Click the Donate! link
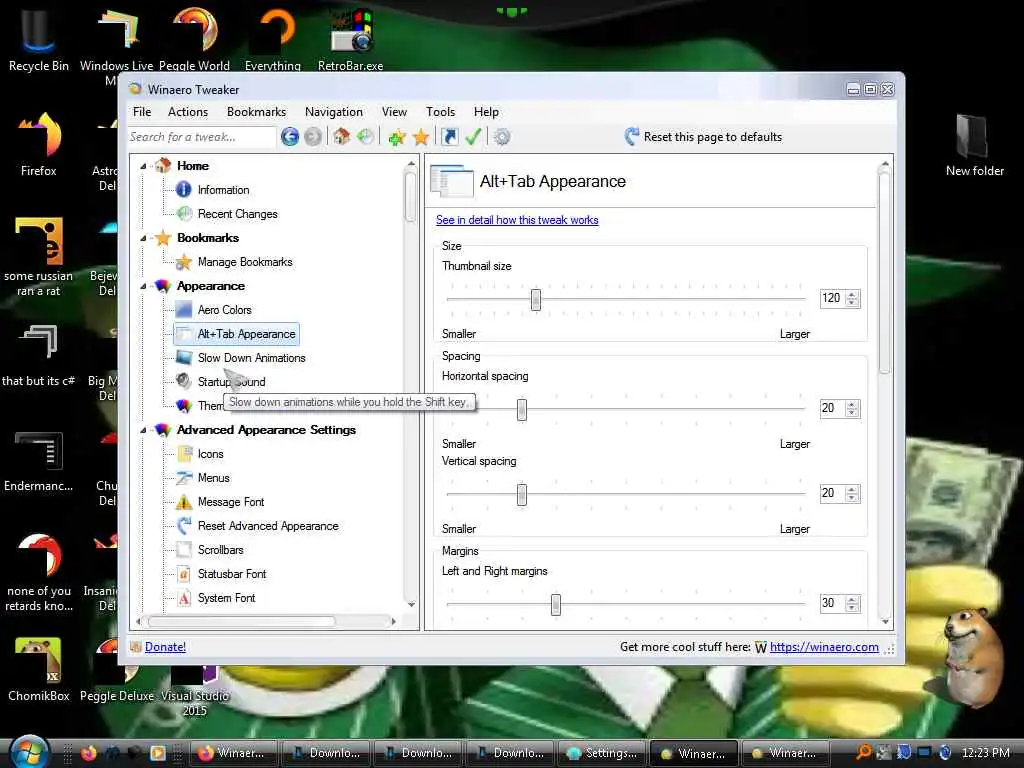 165,647
